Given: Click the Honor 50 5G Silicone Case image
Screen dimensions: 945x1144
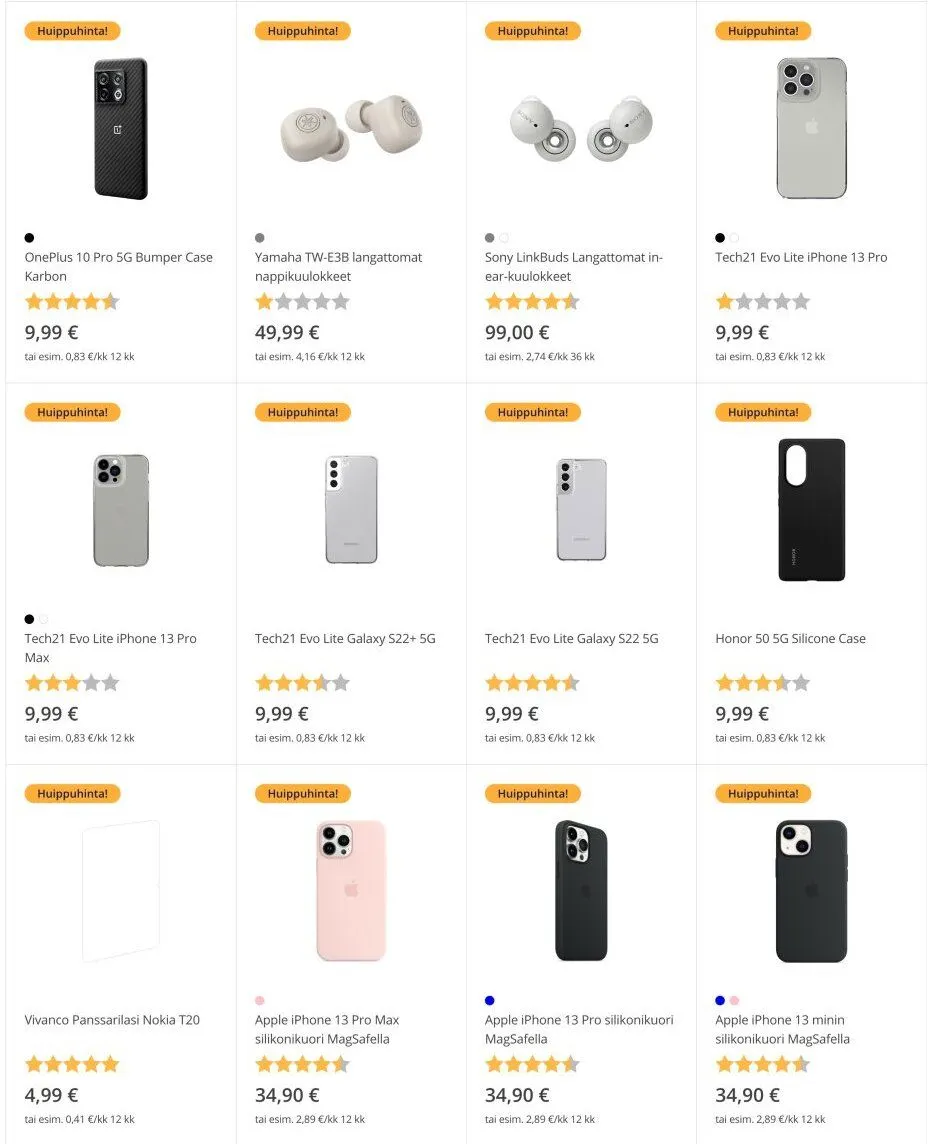Looking at the screenshot, I should point(811,509).
